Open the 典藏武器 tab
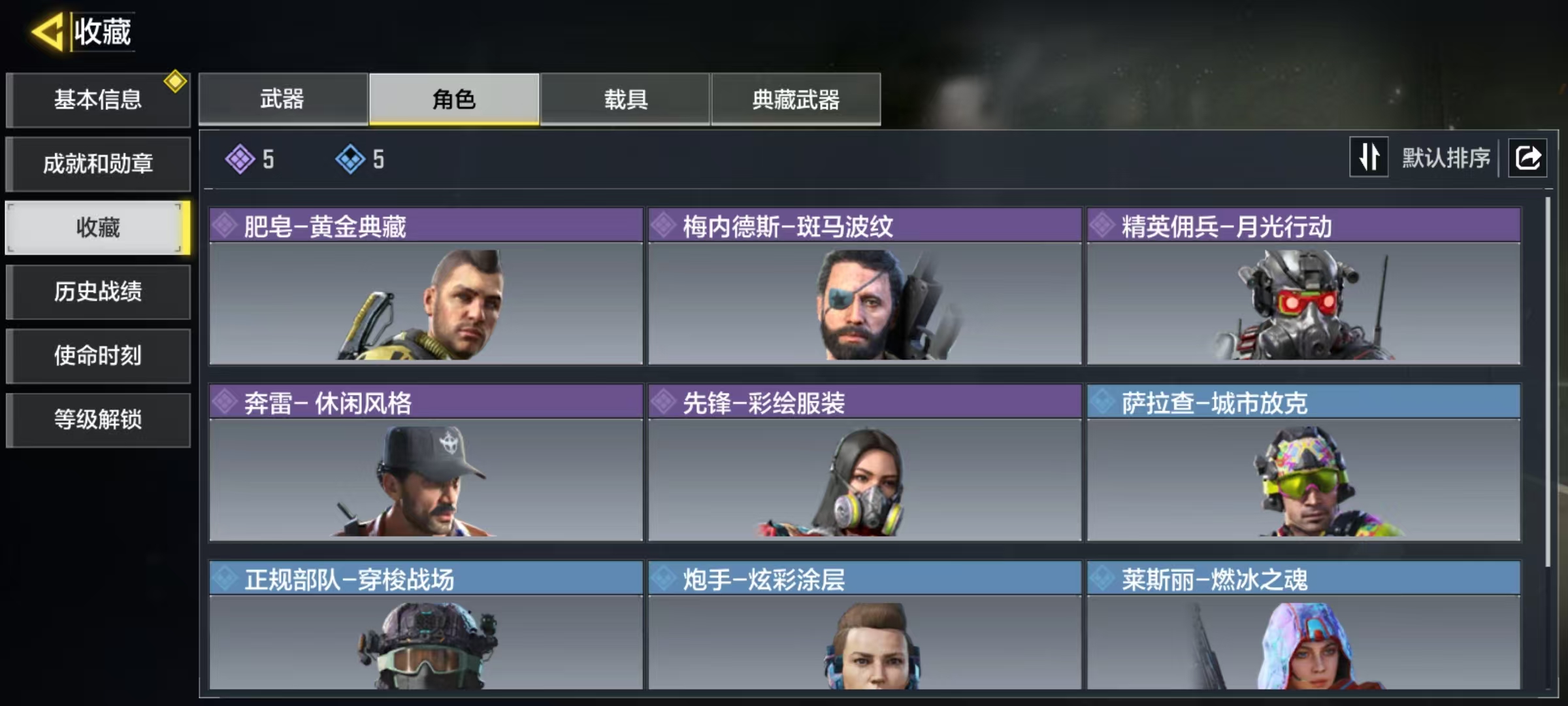The image size is (1568, 706). (x=796, y=99)
